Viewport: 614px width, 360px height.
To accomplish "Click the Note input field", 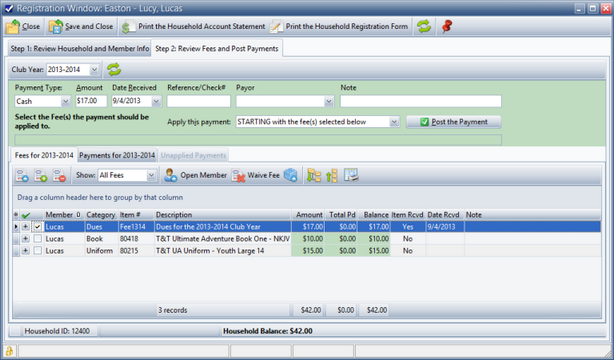I will 421,101.
